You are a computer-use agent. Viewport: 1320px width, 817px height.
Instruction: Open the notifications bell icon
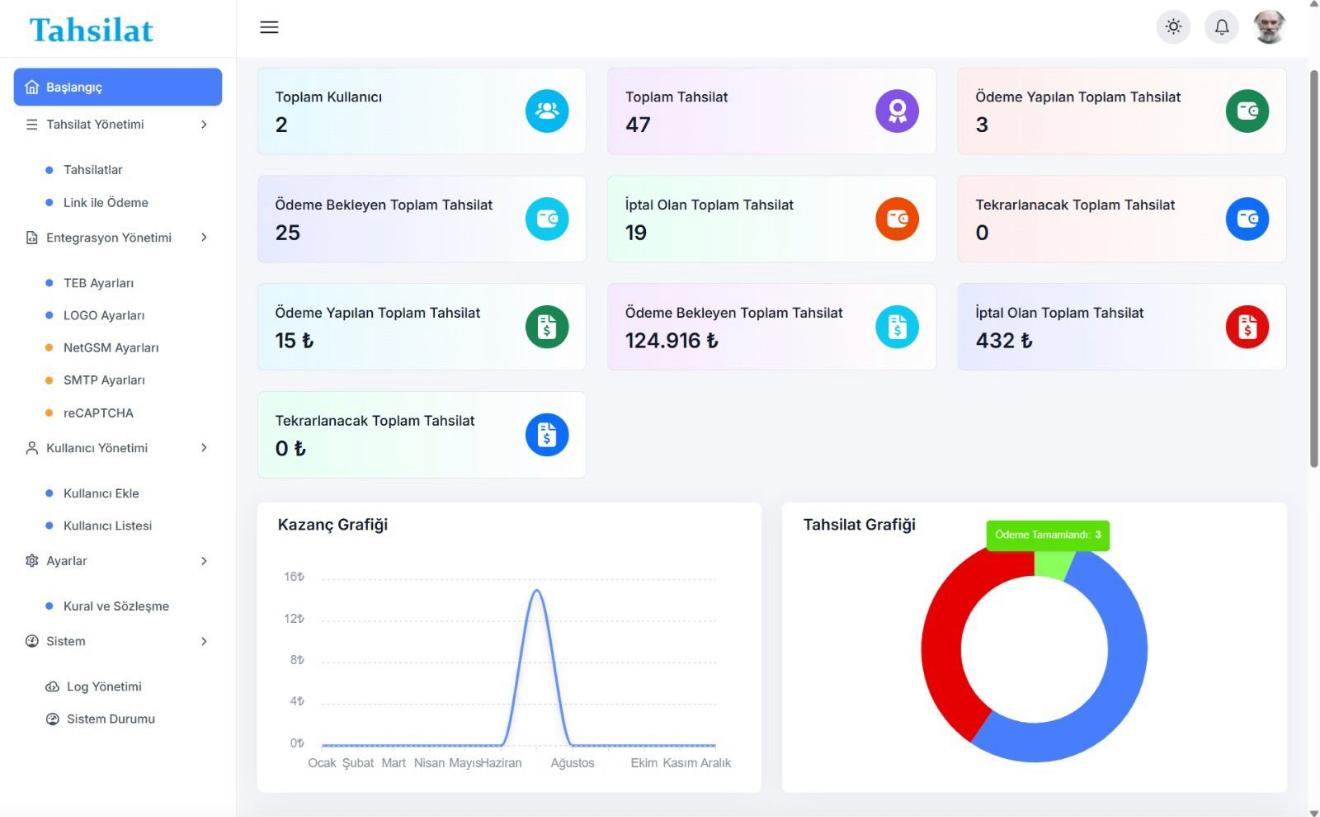[1221, 28]
